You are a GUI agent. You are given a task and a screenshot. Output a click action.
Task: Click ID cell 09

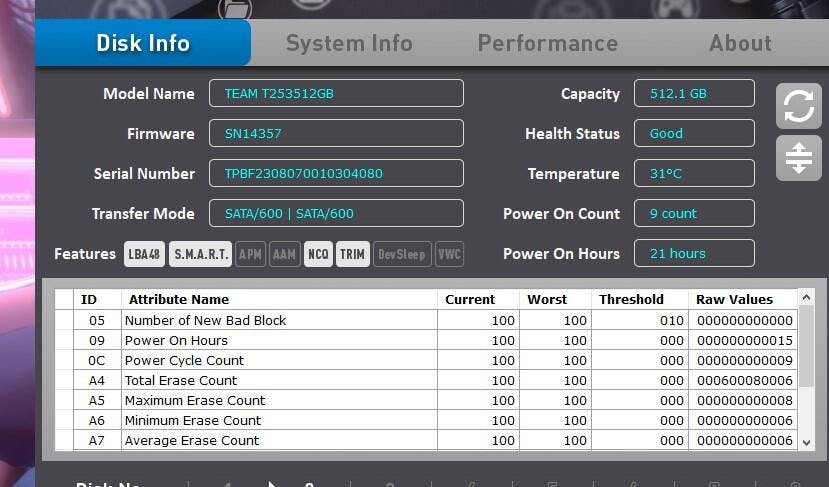click(97, 341)
